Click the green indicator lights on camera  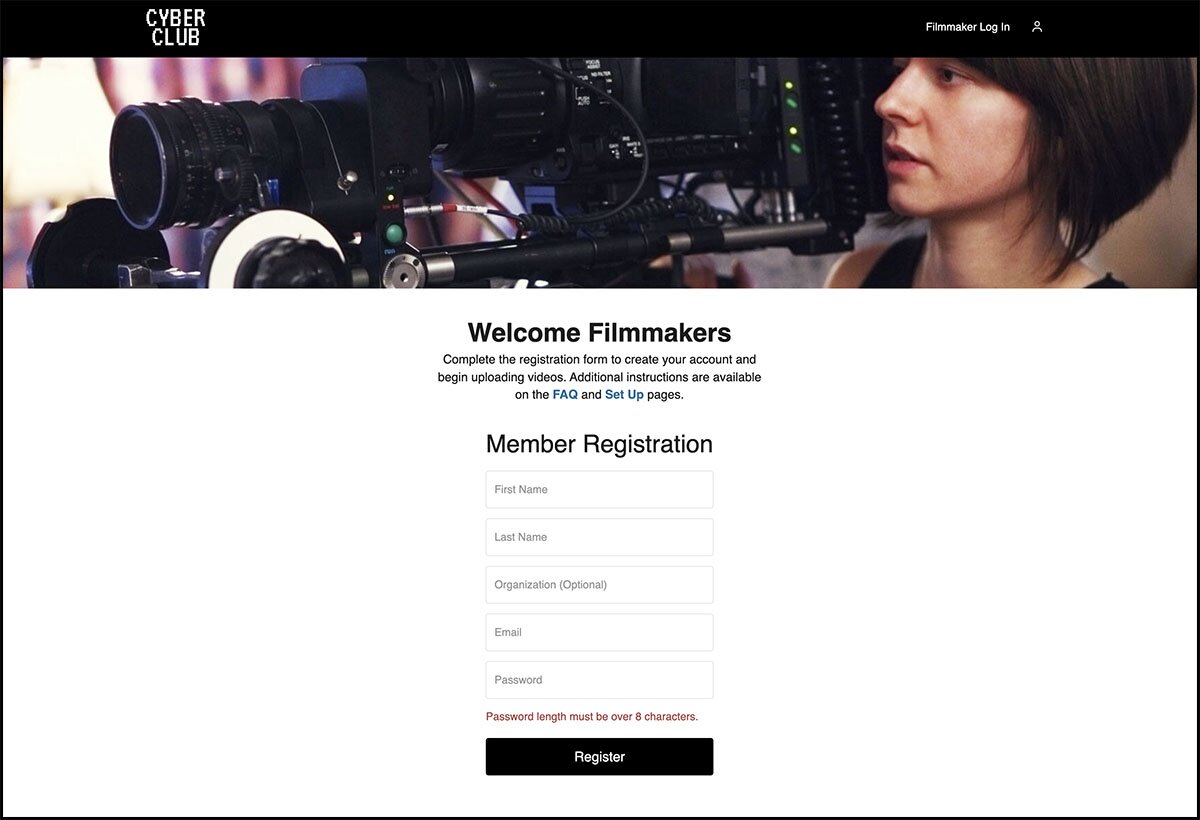792,117
